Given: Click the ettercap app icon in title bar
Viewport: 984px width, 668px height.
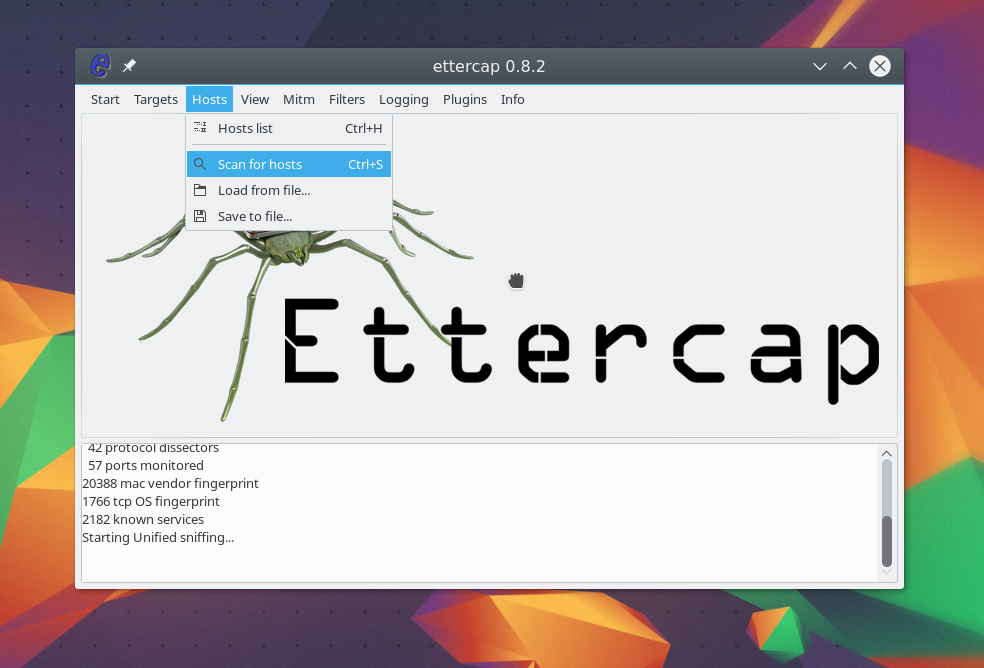Looking at the screenshot, I should [x=100, y=66].
